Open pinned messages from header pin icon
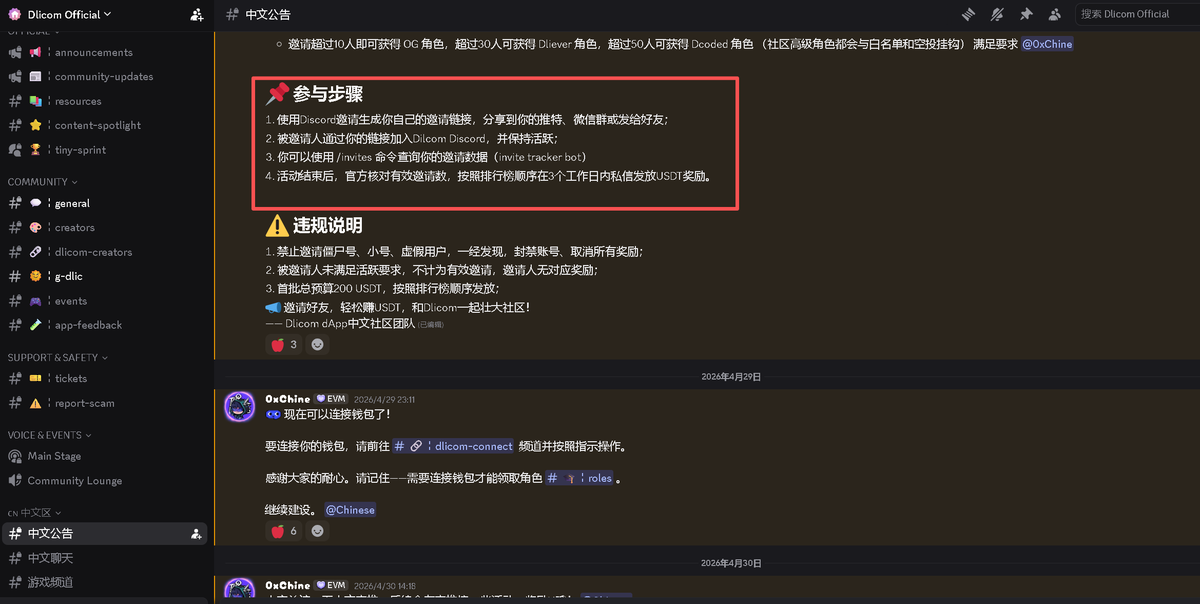This screenshot has width=1200, height=604. (1026, 14)
